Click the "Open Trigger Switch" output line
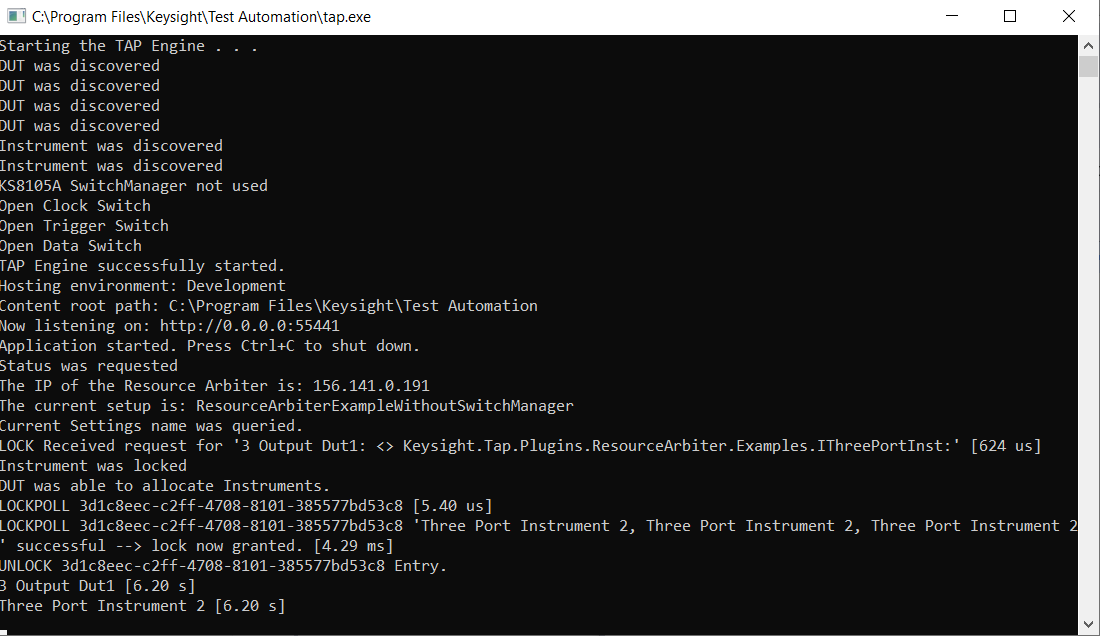1100x636 pixels. pyautogui.click(x=84, y=226)
